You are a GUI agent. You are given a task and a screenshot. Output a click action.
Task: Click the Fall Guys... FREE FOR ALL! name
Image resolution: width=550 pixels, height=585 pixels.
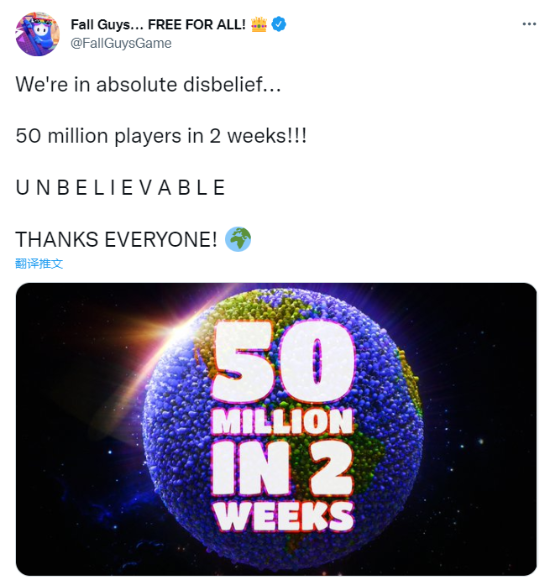[x=158, y=25]
